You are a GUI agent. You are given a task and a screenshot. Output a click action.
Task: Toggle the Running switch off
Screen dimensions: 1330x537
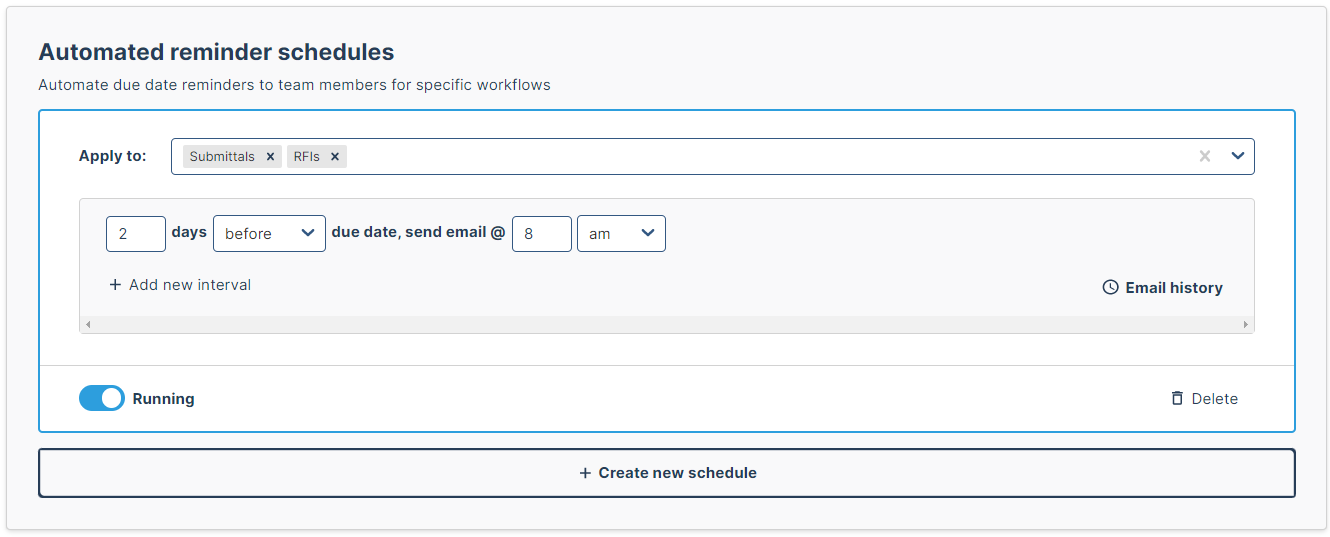tap(102, 398)
